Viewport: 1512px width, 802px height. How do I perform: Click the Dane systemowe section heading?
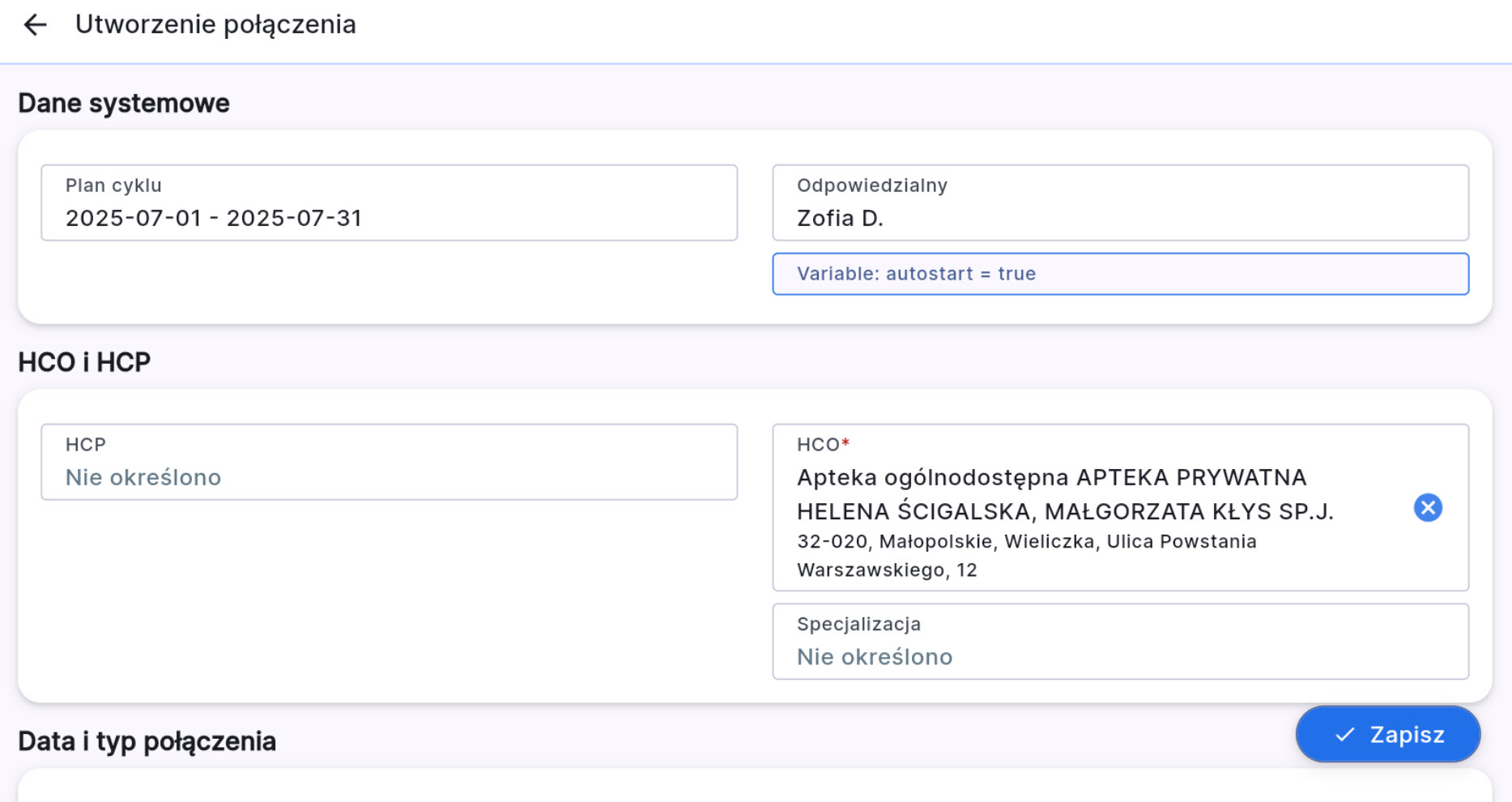coord(124,104)
